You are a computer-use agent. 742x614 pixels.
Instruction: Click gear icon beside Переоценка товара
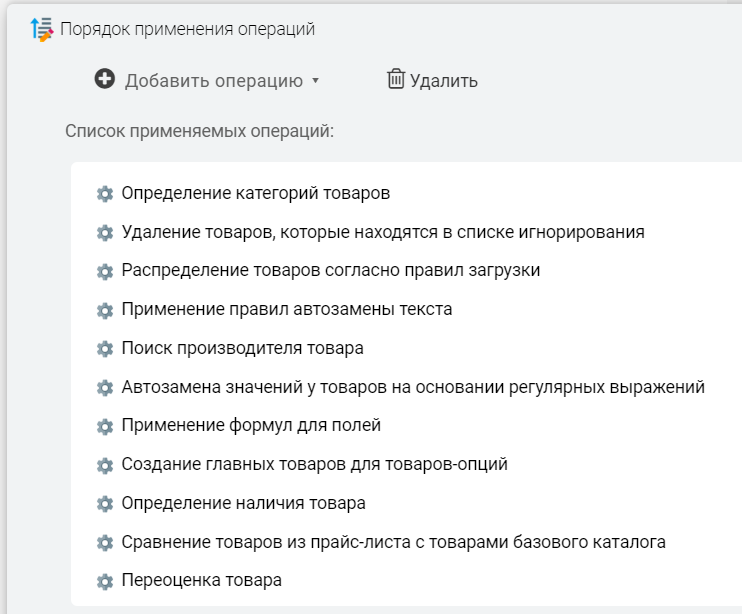(104, 581)
